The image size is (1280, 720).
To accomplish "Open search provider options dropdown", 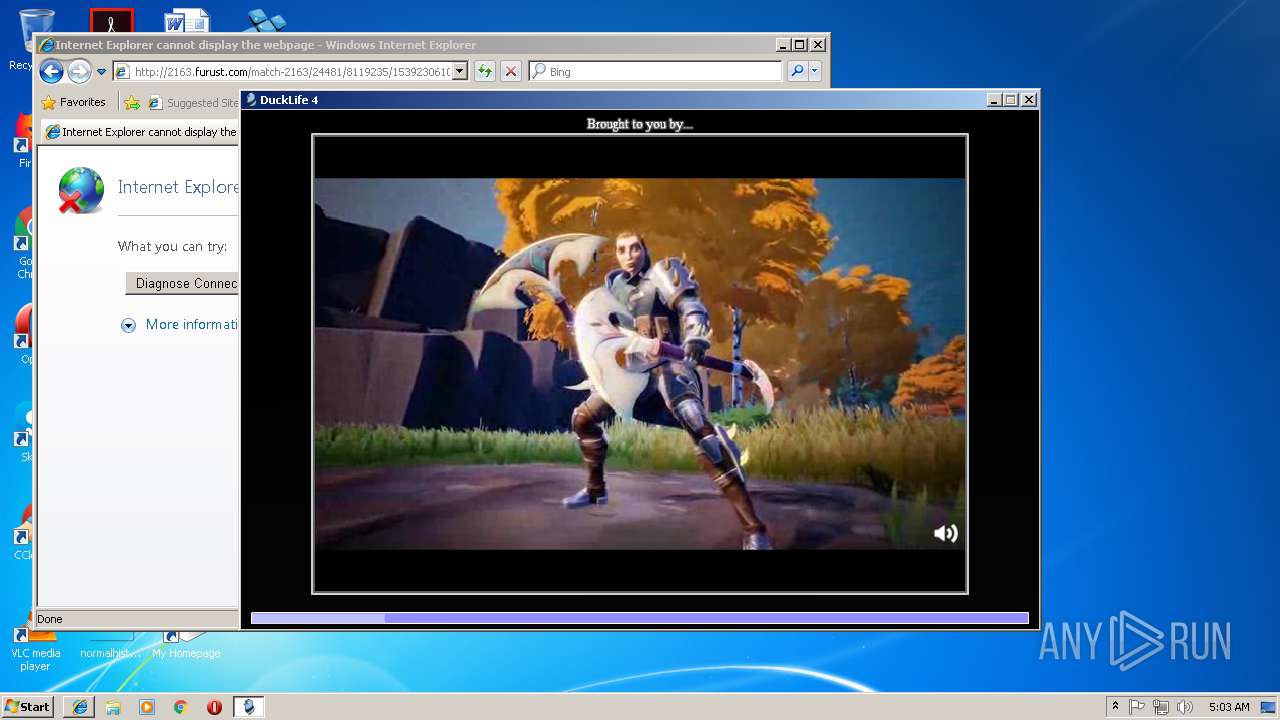I will click(x=815, y=71).
